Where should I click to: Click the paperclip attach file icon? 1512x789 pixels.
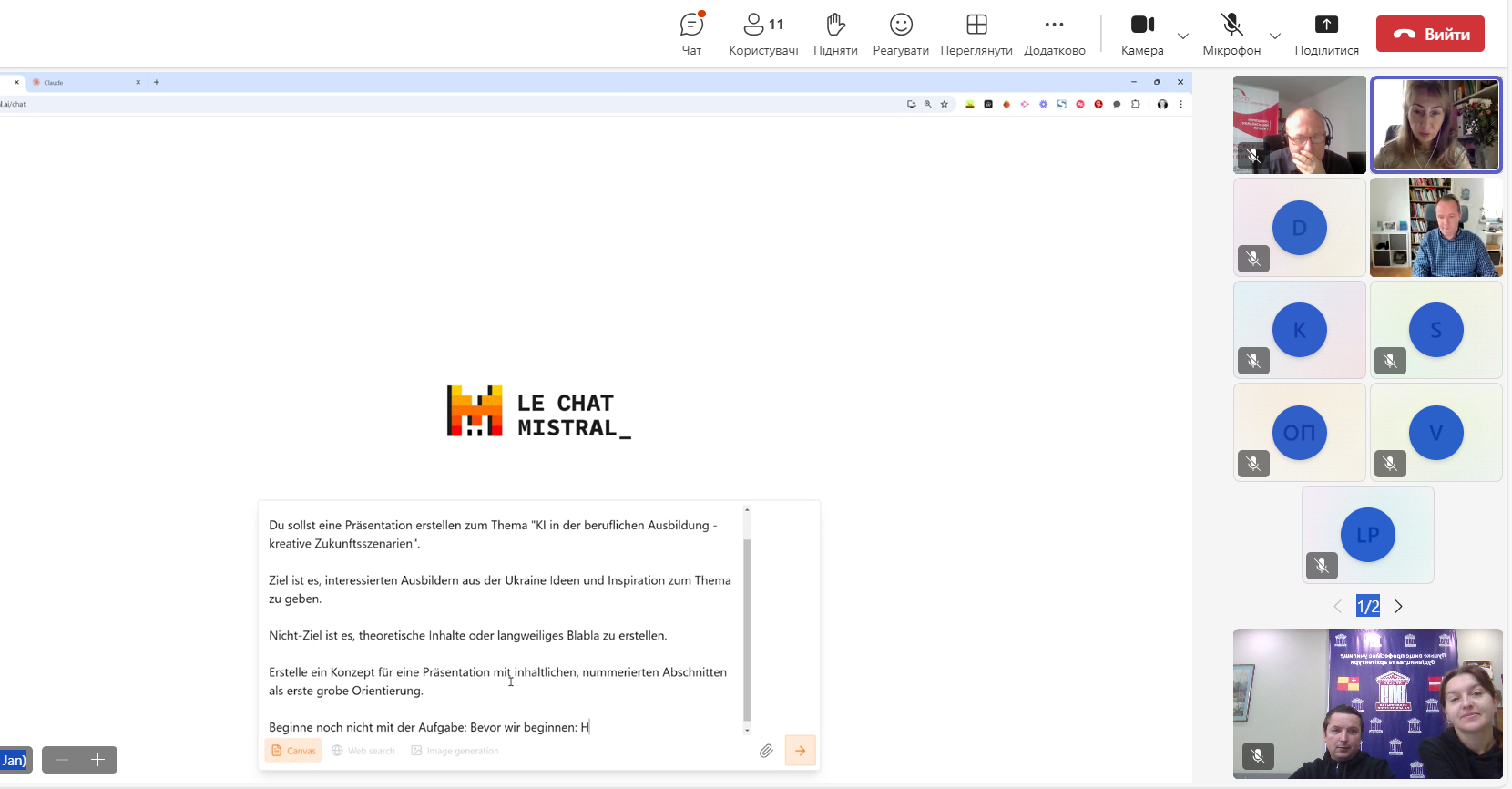point(766,751)
